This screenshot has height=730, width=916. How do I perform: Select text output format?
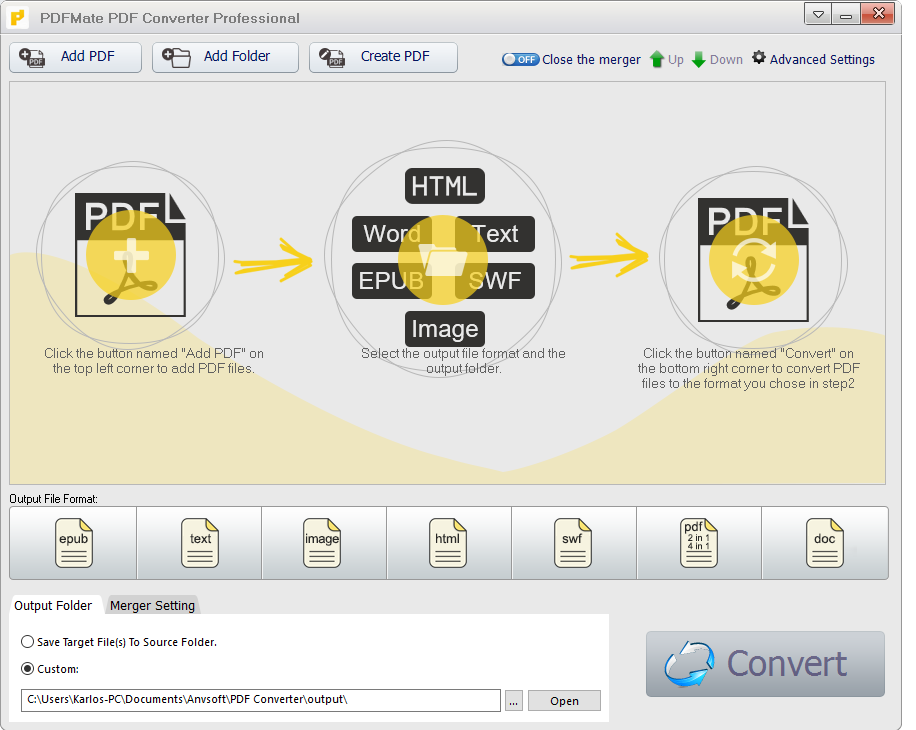tap(199, 543)
